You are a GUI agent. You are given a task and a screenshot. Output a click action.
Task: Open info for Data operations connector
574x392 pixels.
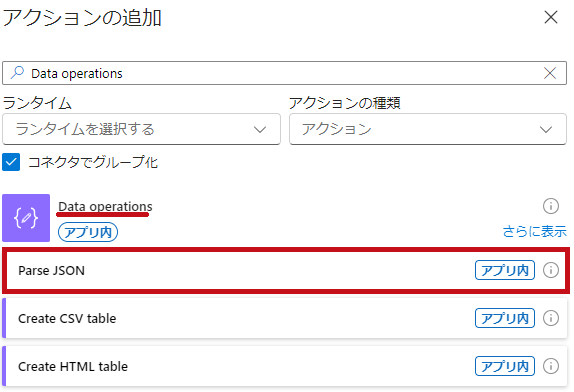551,206
